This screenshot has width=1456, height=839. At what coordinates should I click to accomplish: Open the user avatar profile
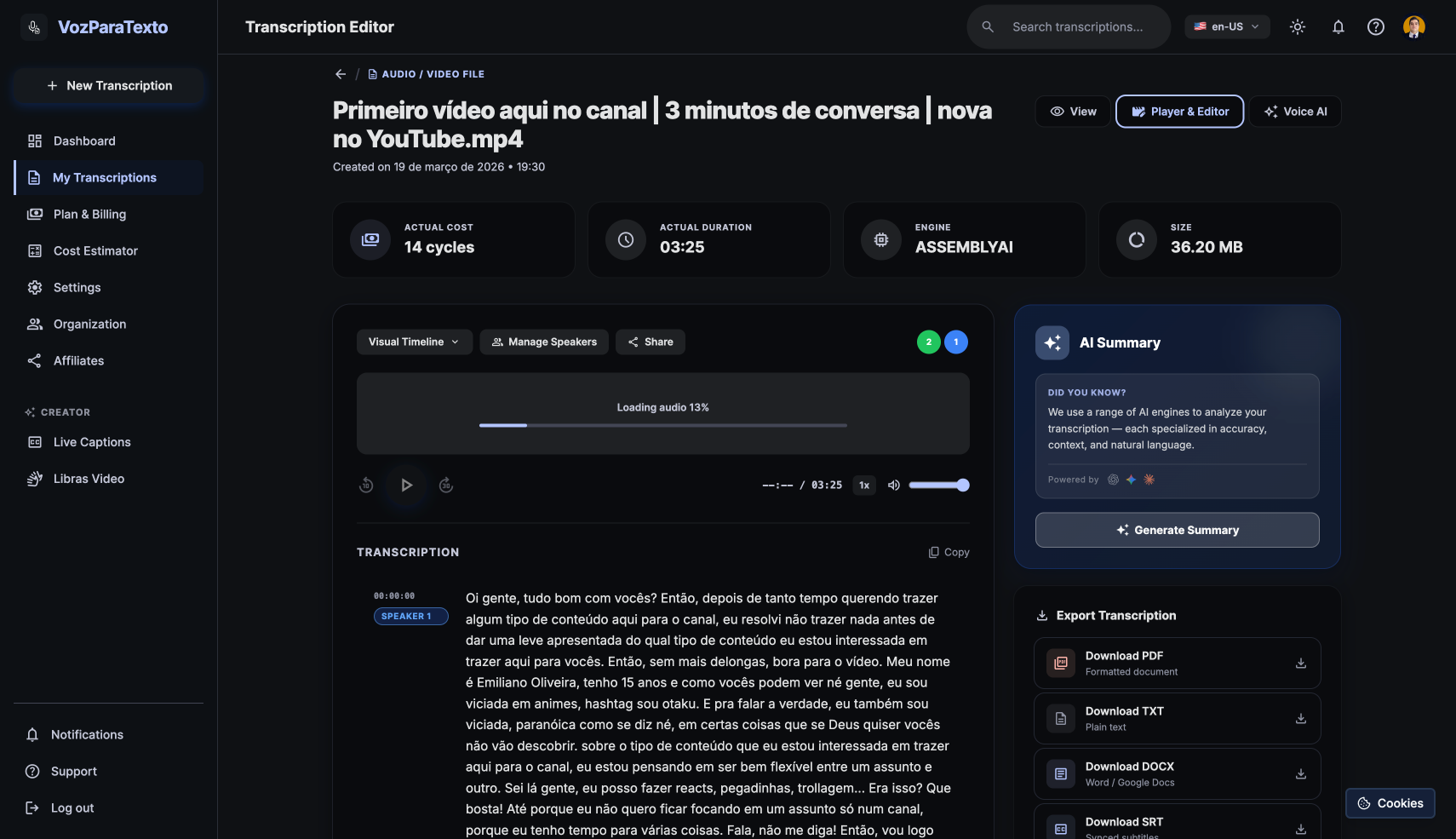click(1414, 27)
